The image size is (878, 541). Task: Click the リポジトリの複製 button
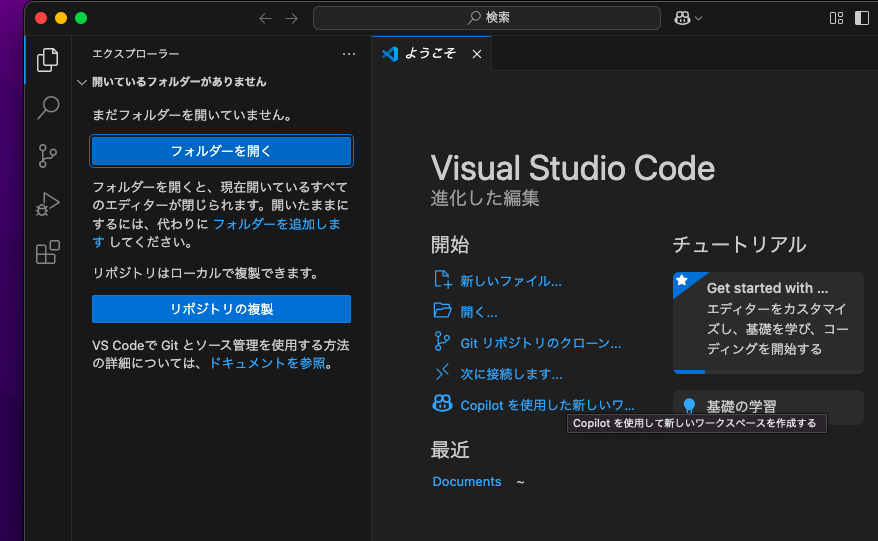tap(221, 309)
